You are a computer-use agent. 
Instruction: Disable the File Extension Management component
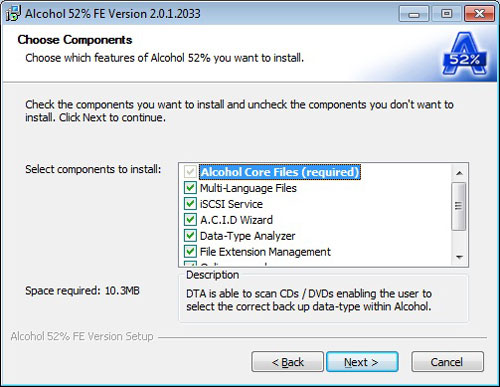click(190, 251)
